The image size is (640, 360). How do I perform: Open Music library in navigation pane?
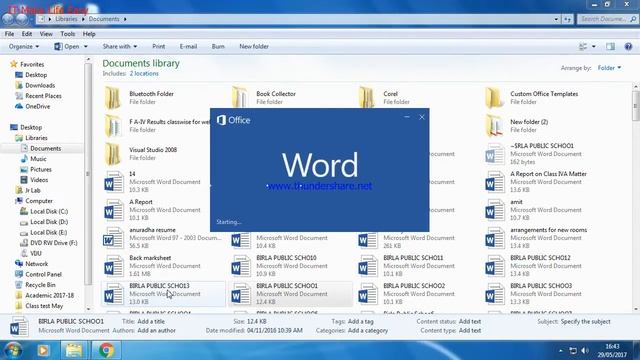coord(38,159)
